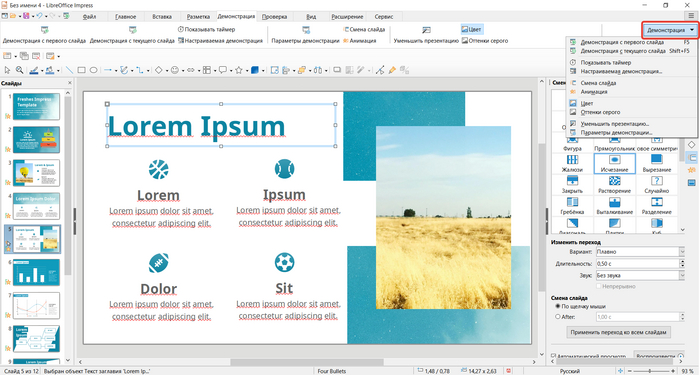Choose the arrow line tool
Screen dimensions: 700x375
pyautogui.click(x=108, y=70)
